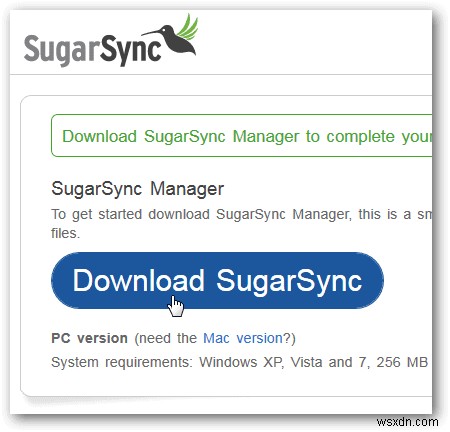
Task: Open the Mac version link
Action: [x=243, y=338]
